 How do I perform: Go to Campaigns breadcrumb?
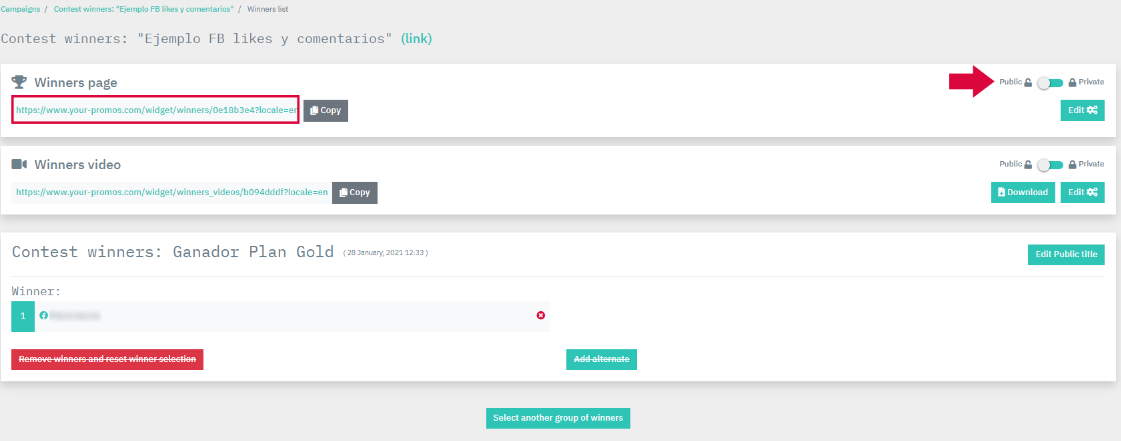click(21, 8)
